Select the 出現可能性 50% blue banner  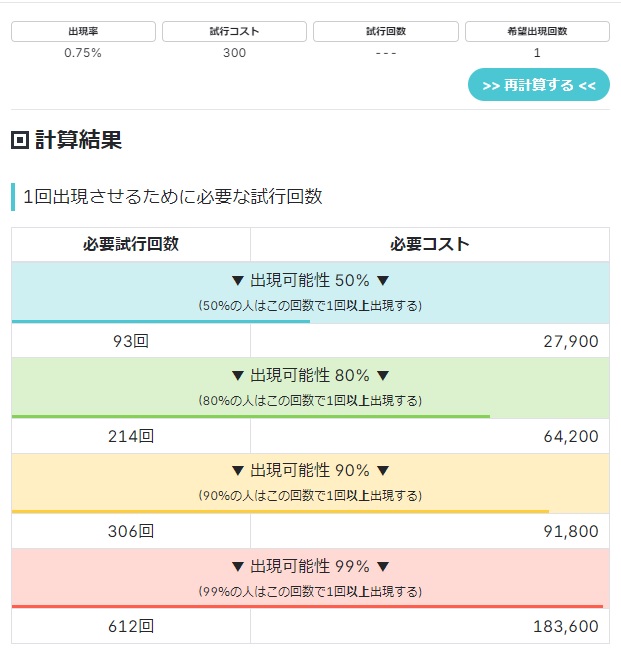point(310,290)
